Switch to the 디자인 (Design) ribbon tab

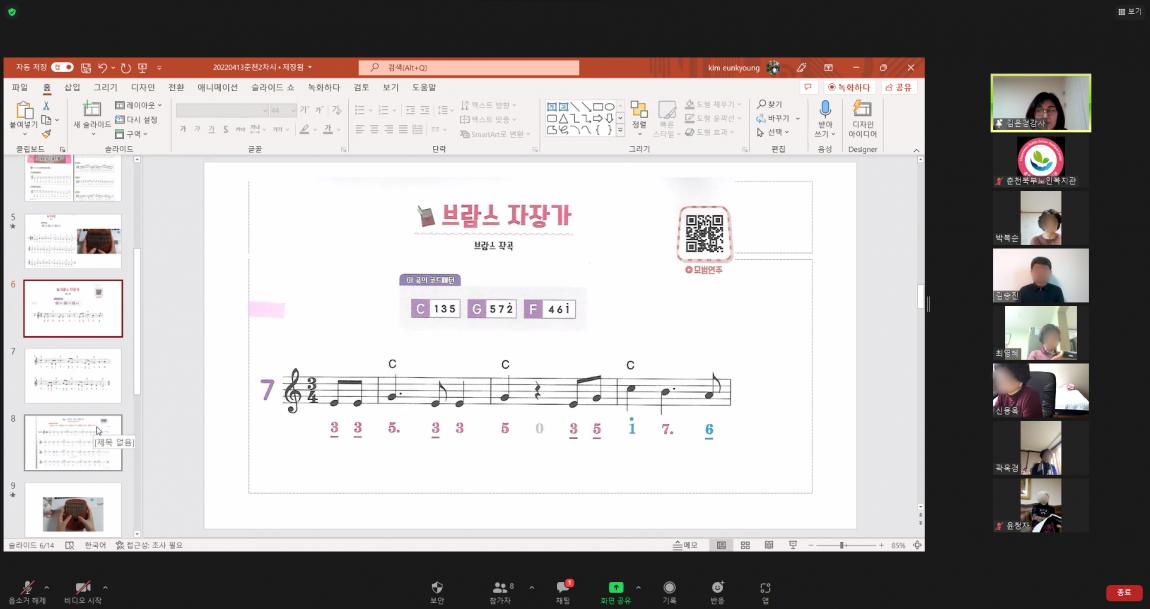(x=143, y=87)
